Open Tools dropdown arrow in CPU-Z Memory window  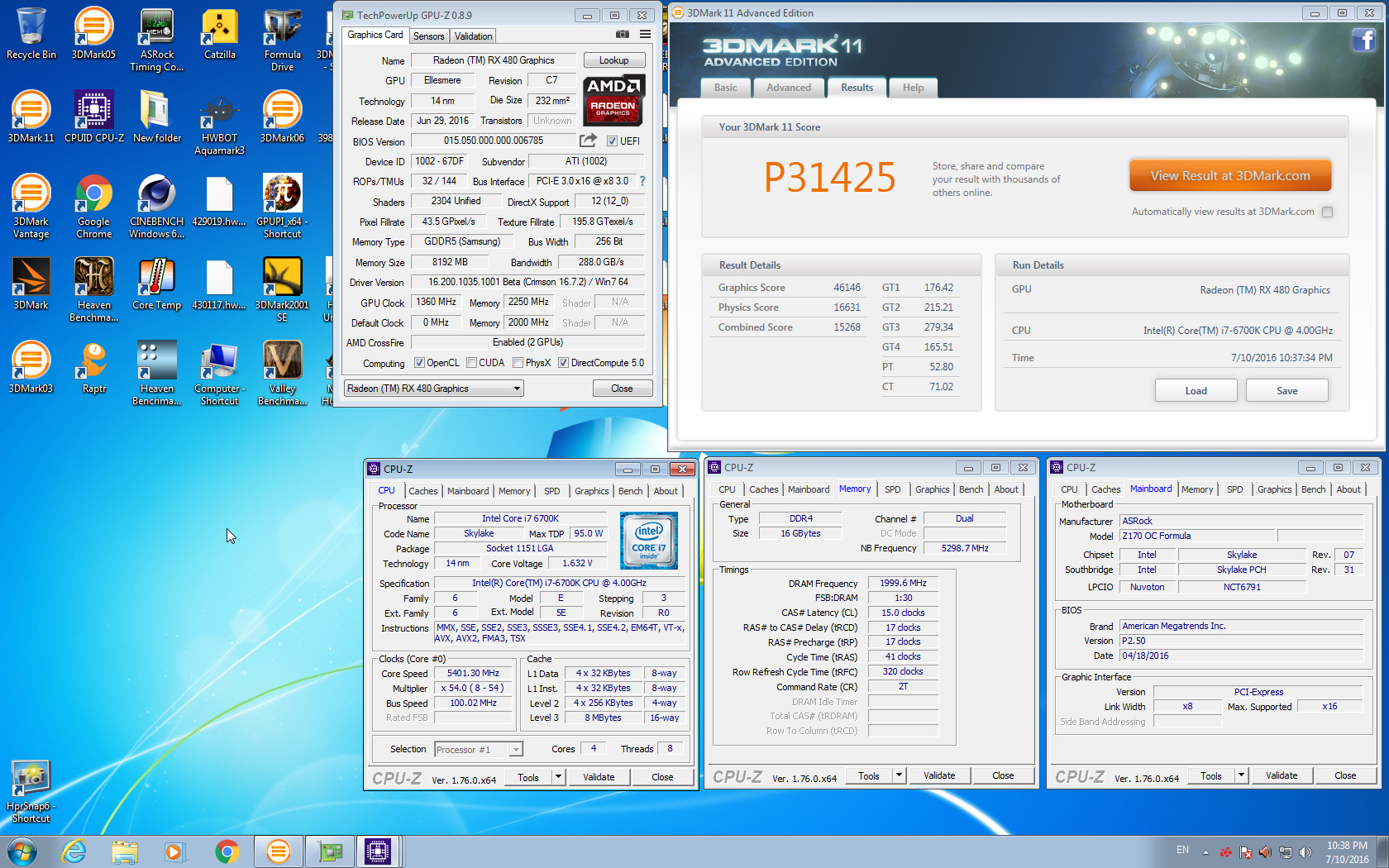point(899,775)
